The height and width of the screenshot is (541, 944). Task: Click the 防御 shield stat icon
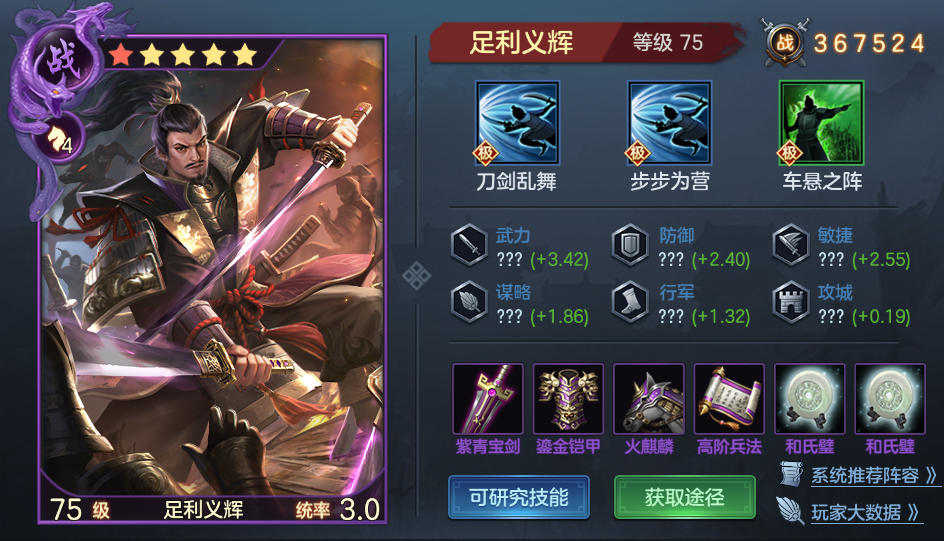(x=630, y=245)
